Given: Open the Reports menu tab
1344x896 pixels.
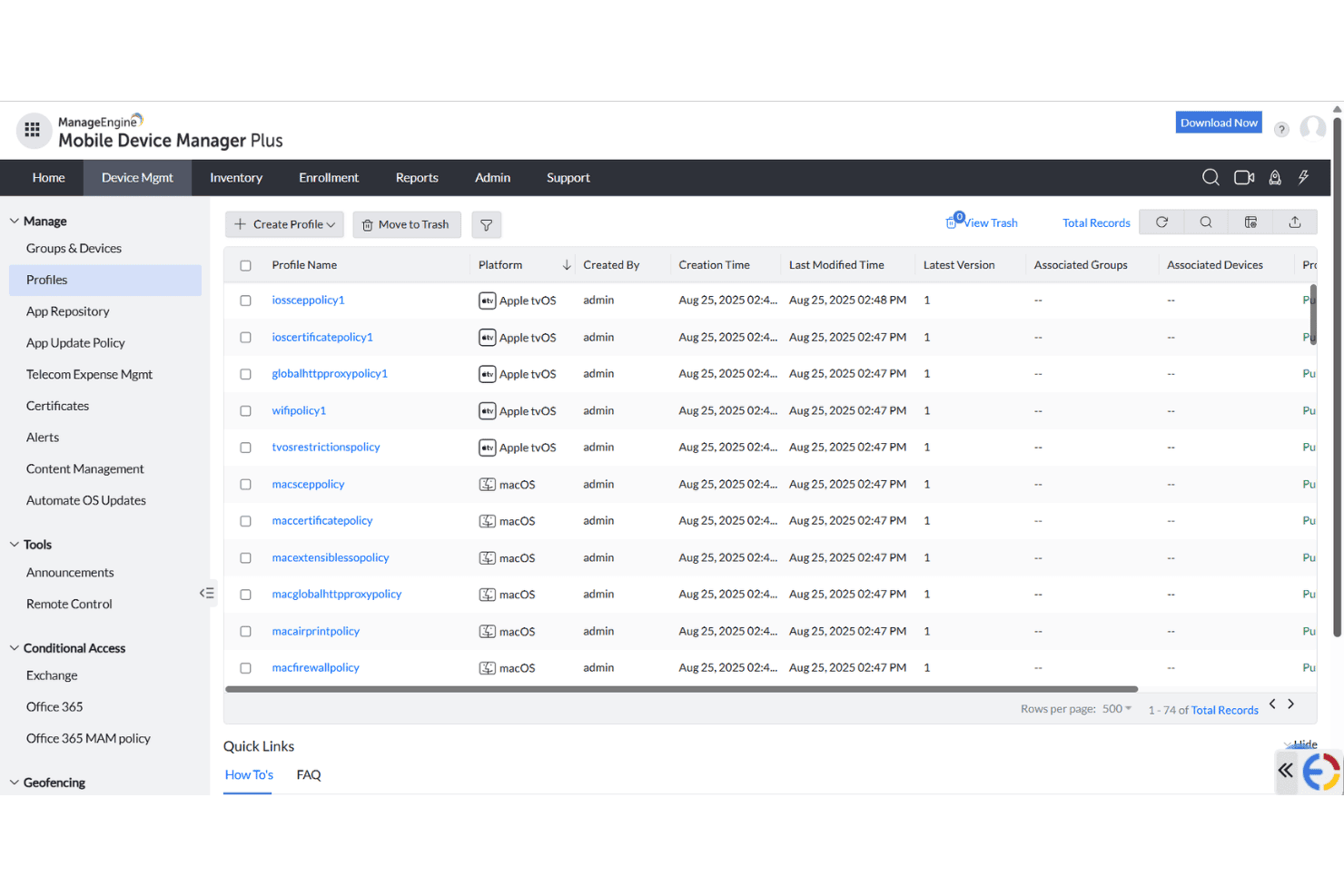Looking at the screenshot, I should (417, 178).
